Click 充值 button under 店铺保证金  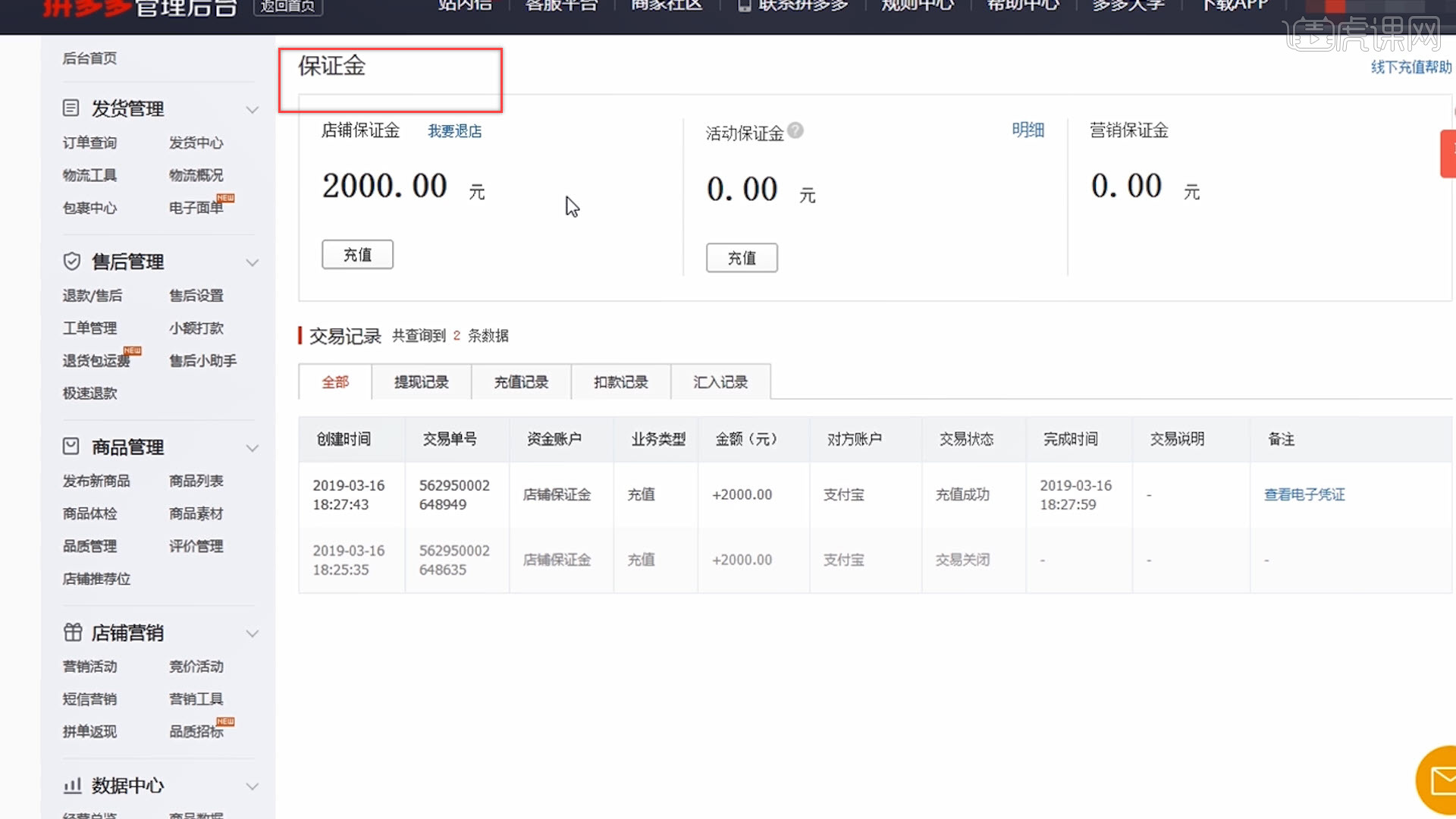pyautogui.click(x=357, y=255)
